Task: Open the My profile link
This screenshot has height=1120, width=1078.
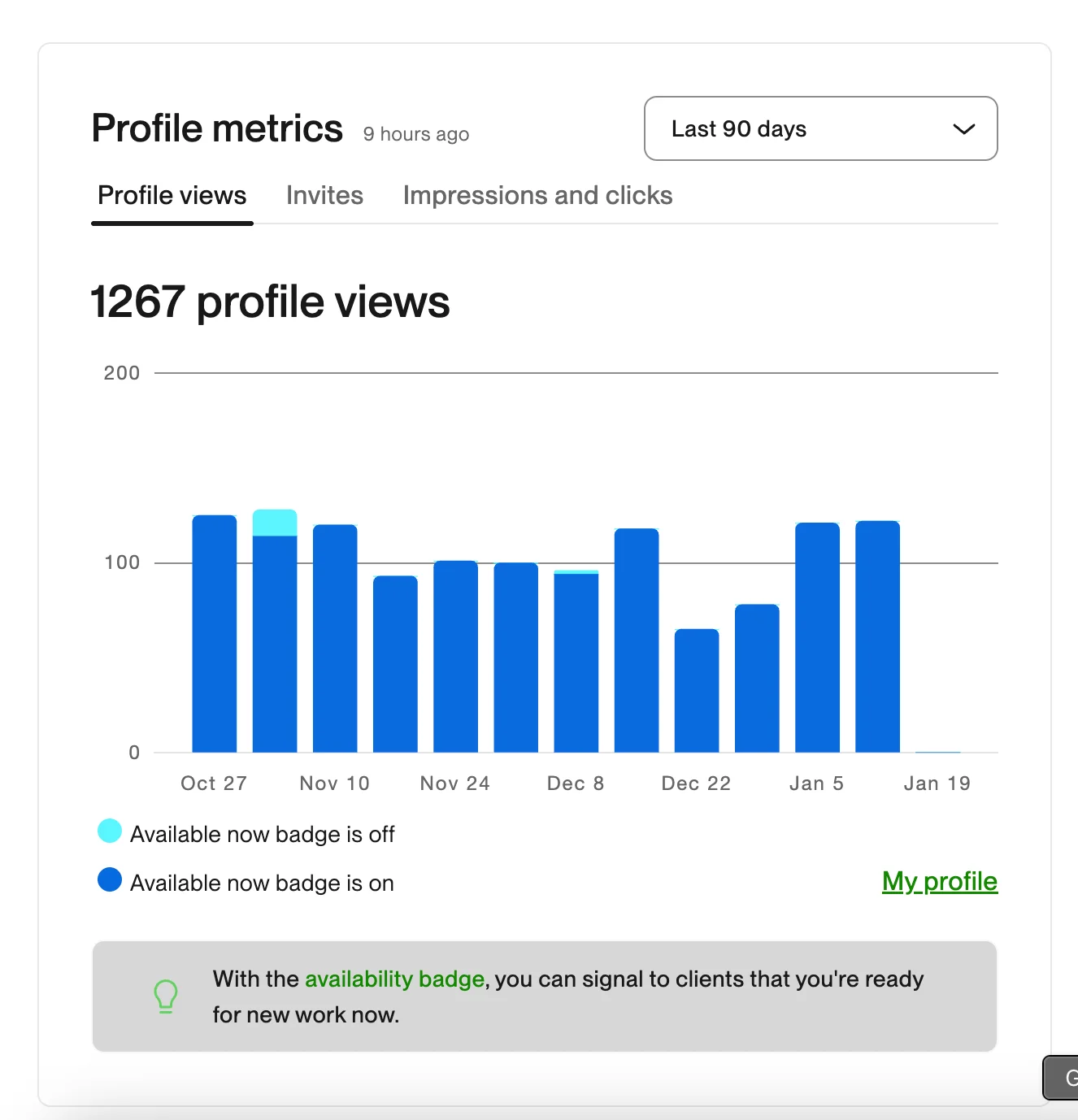Action: tap(939, 881)
